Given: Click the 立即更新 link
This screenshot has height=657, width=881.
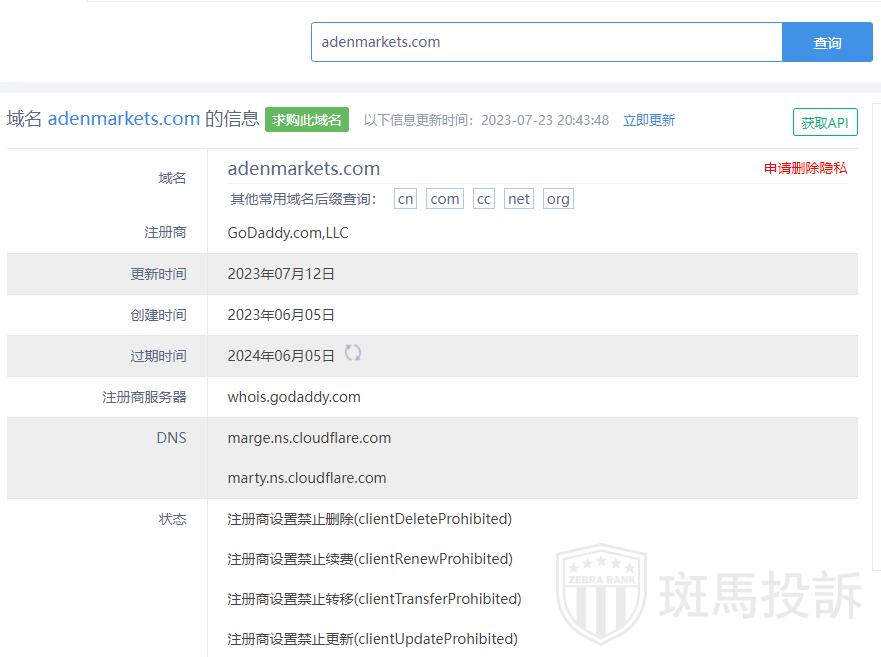Looking at the screenshot, I should click(x=649, y=120).
